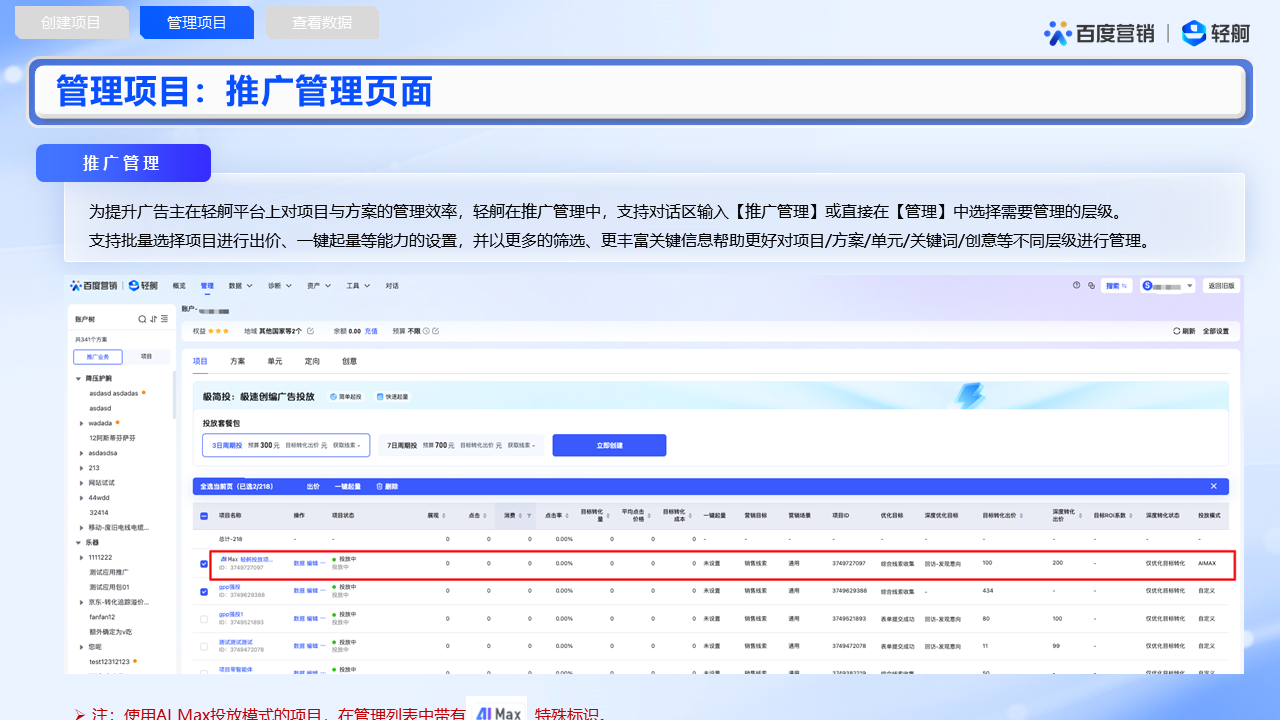Expand the wadada tree node

(81, 423)
